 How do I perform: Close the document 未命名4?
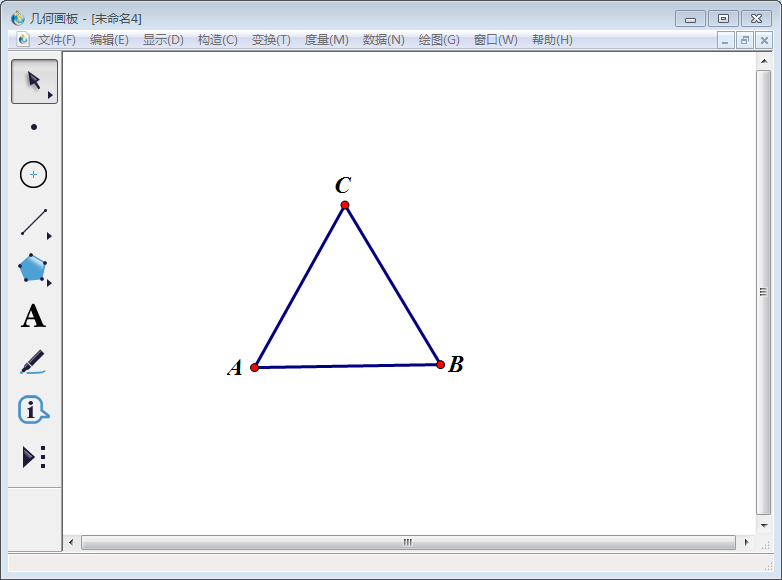(x=764, y=40)
